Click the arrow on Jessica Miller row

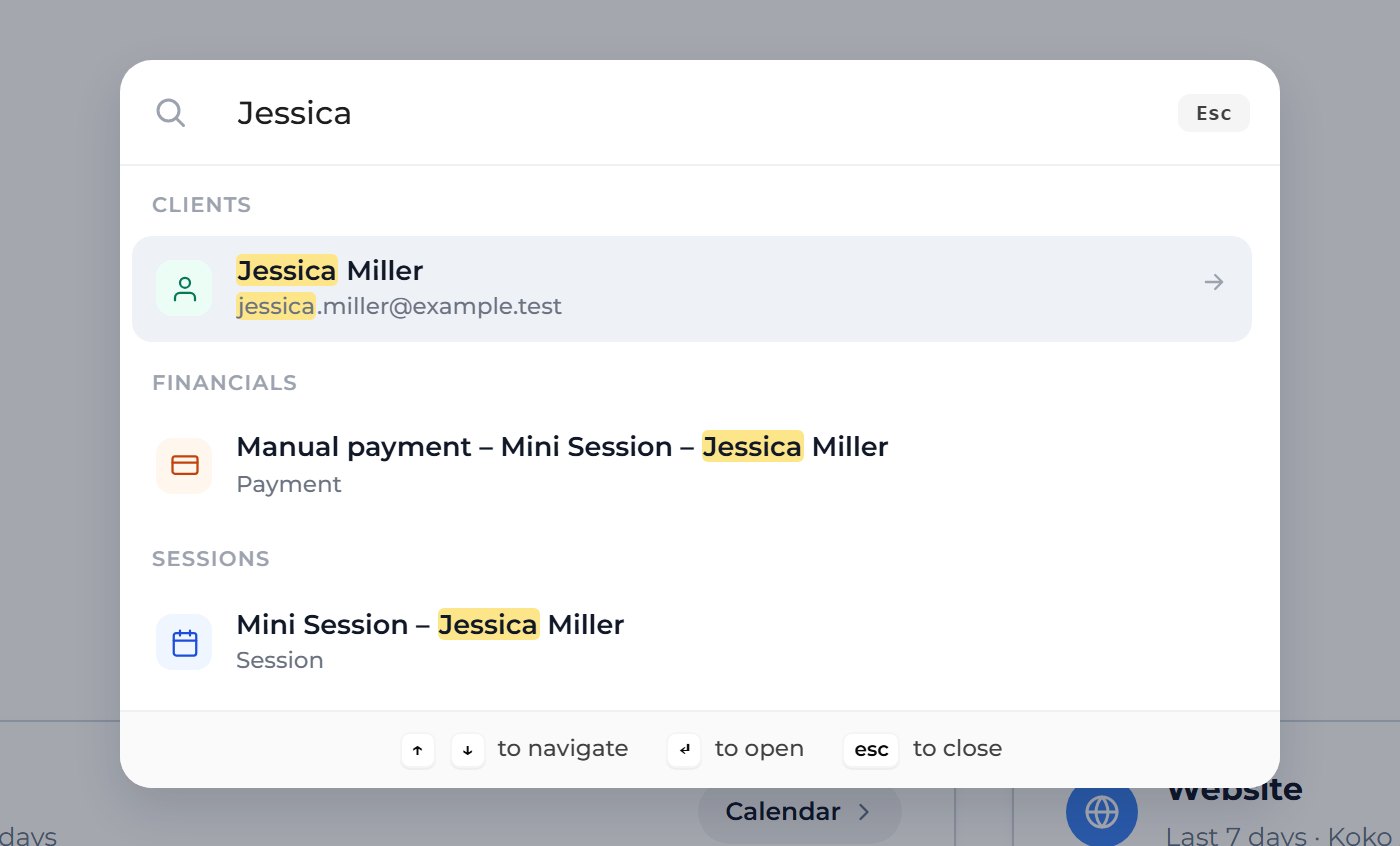1214,283
